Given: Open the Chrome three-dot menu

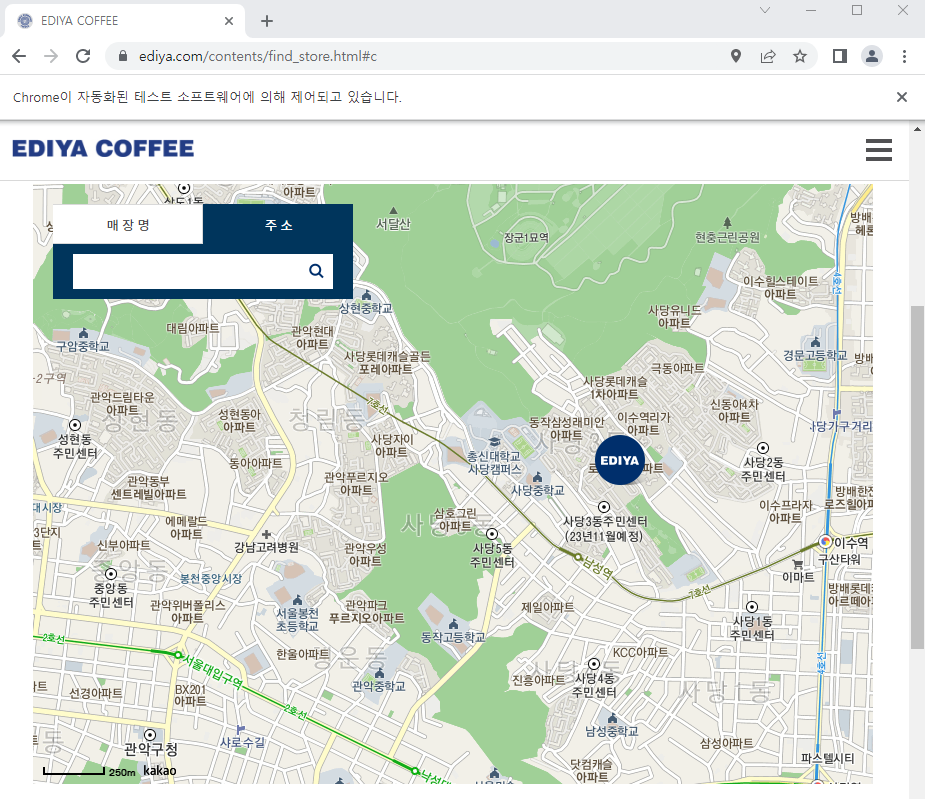Looking at the screenshot, I should click(904, 56).
